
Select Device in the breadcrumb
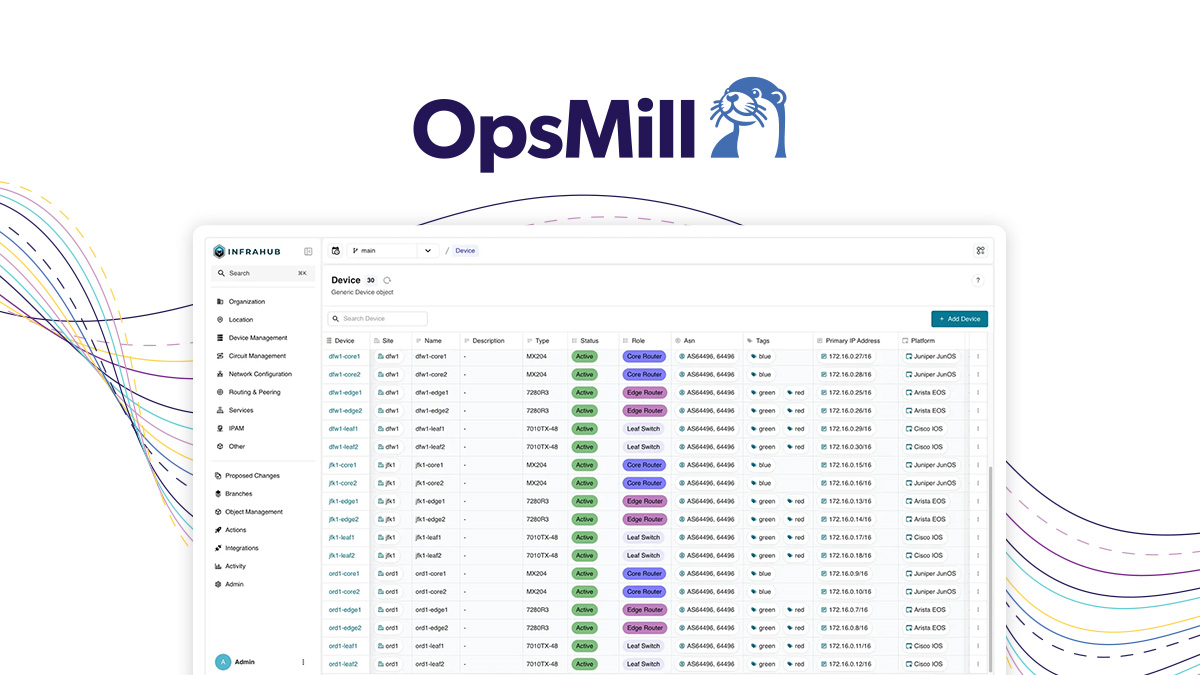pos(464,250)
